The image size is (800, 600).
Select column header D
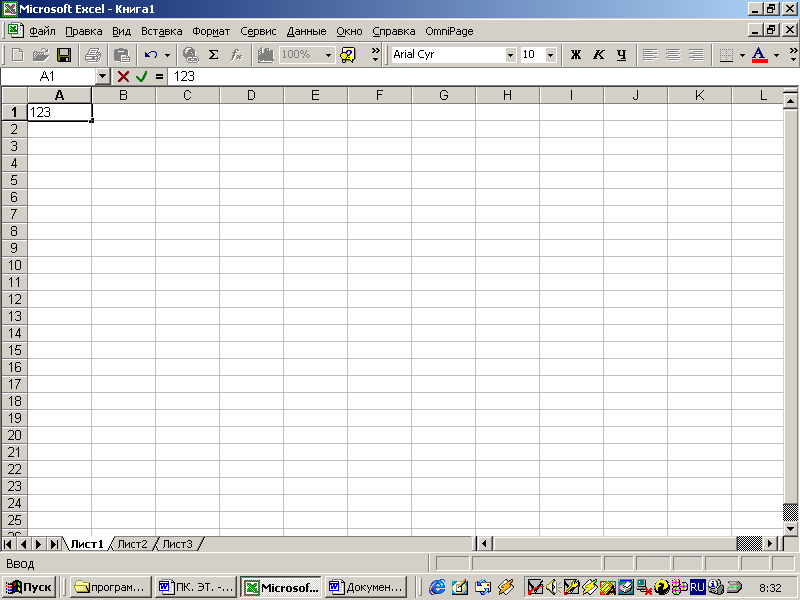(251, 95)
